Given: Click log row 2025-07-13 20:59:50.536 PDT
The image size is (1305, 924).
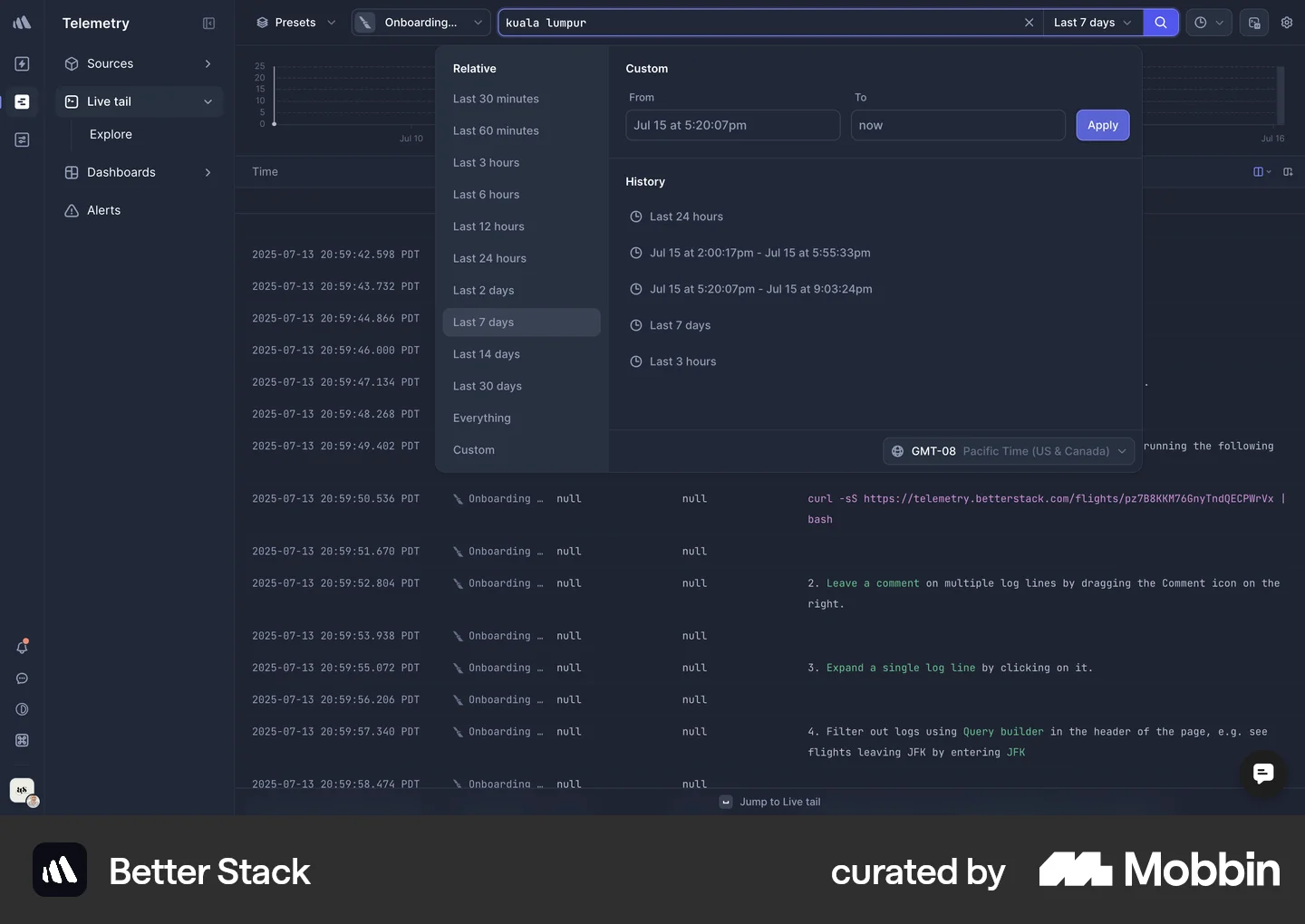Looking at the screenshot, I should tap(769, 509).
